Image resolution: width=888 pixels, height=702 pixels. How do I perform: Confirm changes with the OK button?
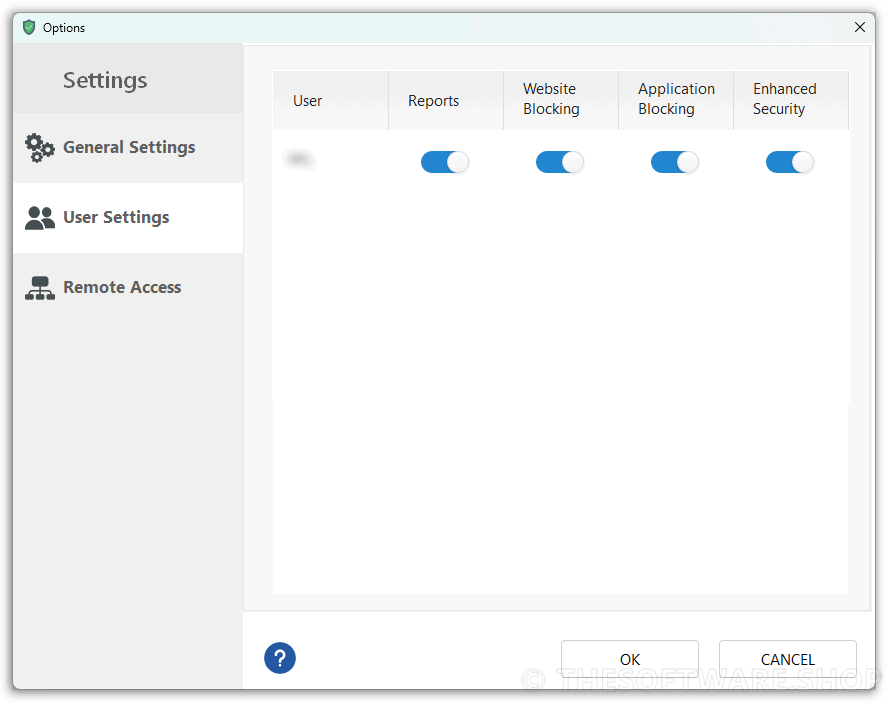pos(630,659)
